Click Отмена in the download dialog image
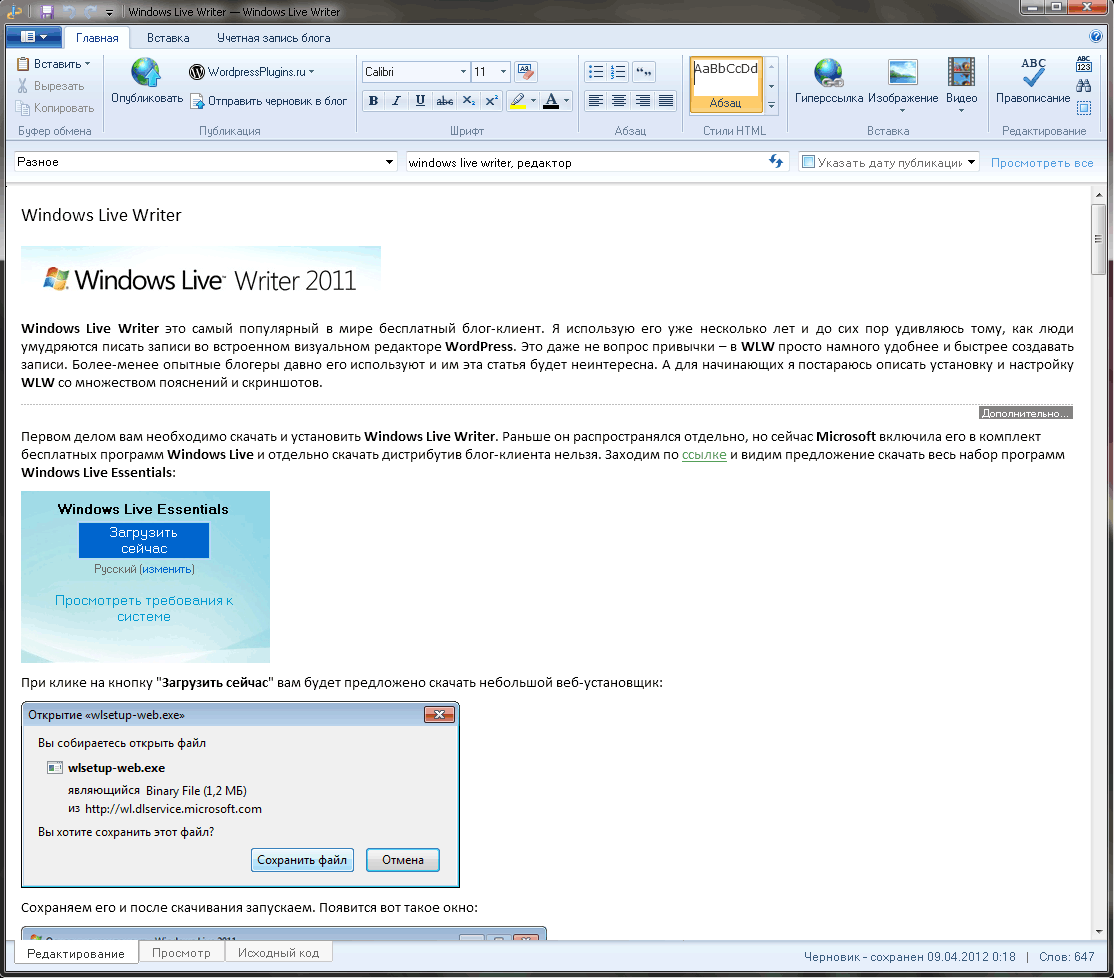 (403, 859)
